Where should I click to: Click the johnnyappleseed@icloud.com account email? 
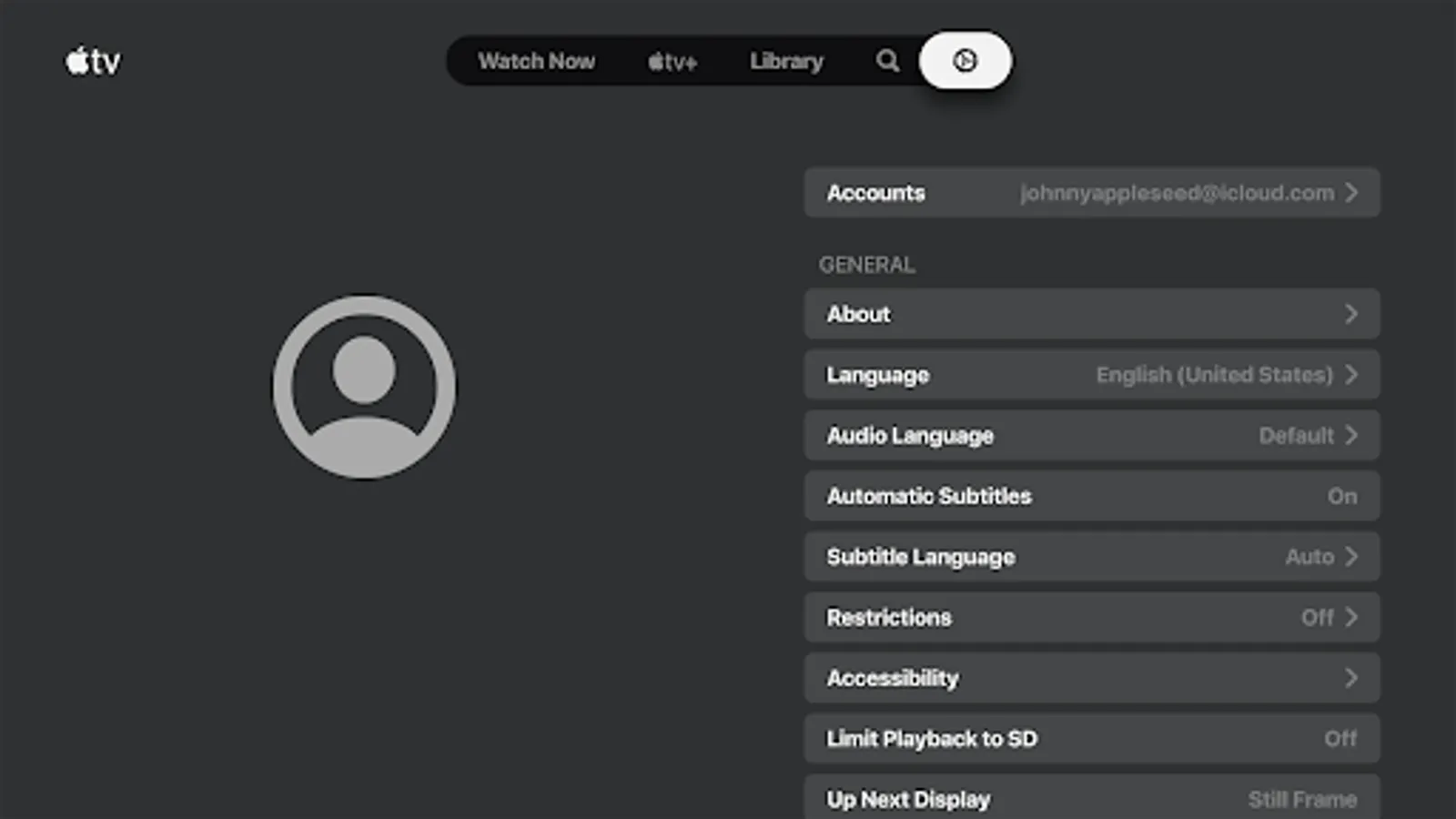[x=1177, y=193]
